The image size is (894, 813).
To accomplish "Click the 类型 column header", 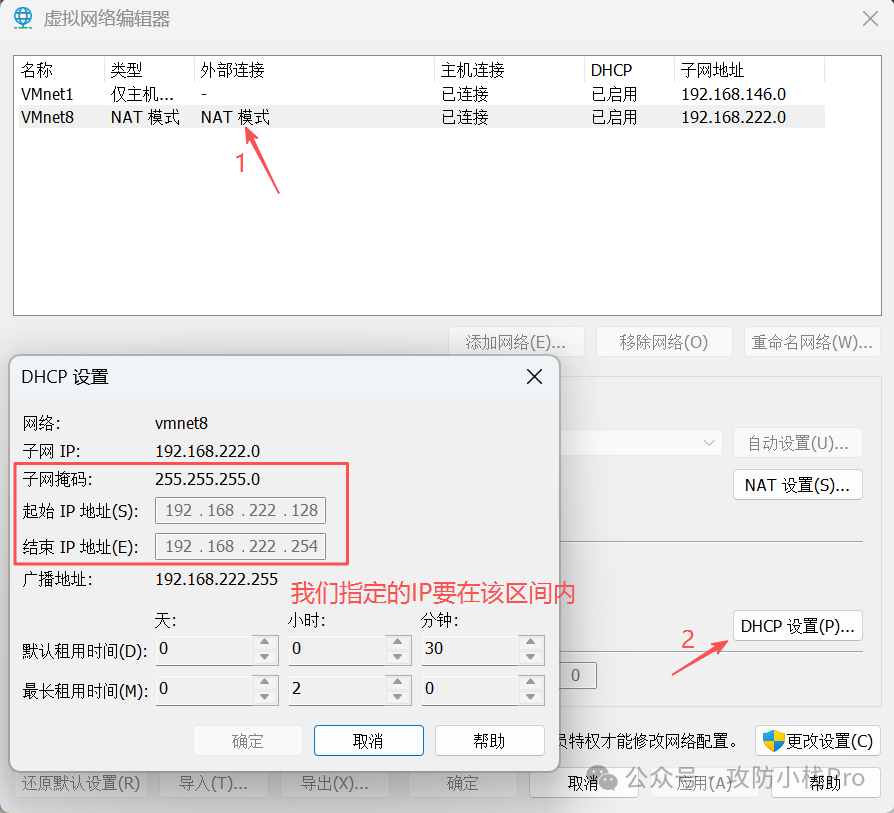I will point(149,70).
